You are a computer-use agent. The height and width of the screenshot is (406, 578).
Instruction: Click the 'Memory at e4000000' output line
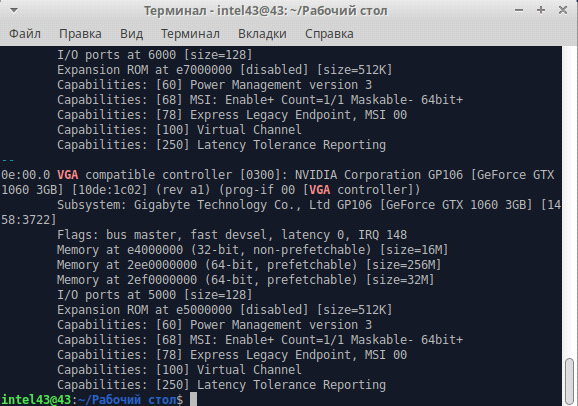(x=253, y=250)
